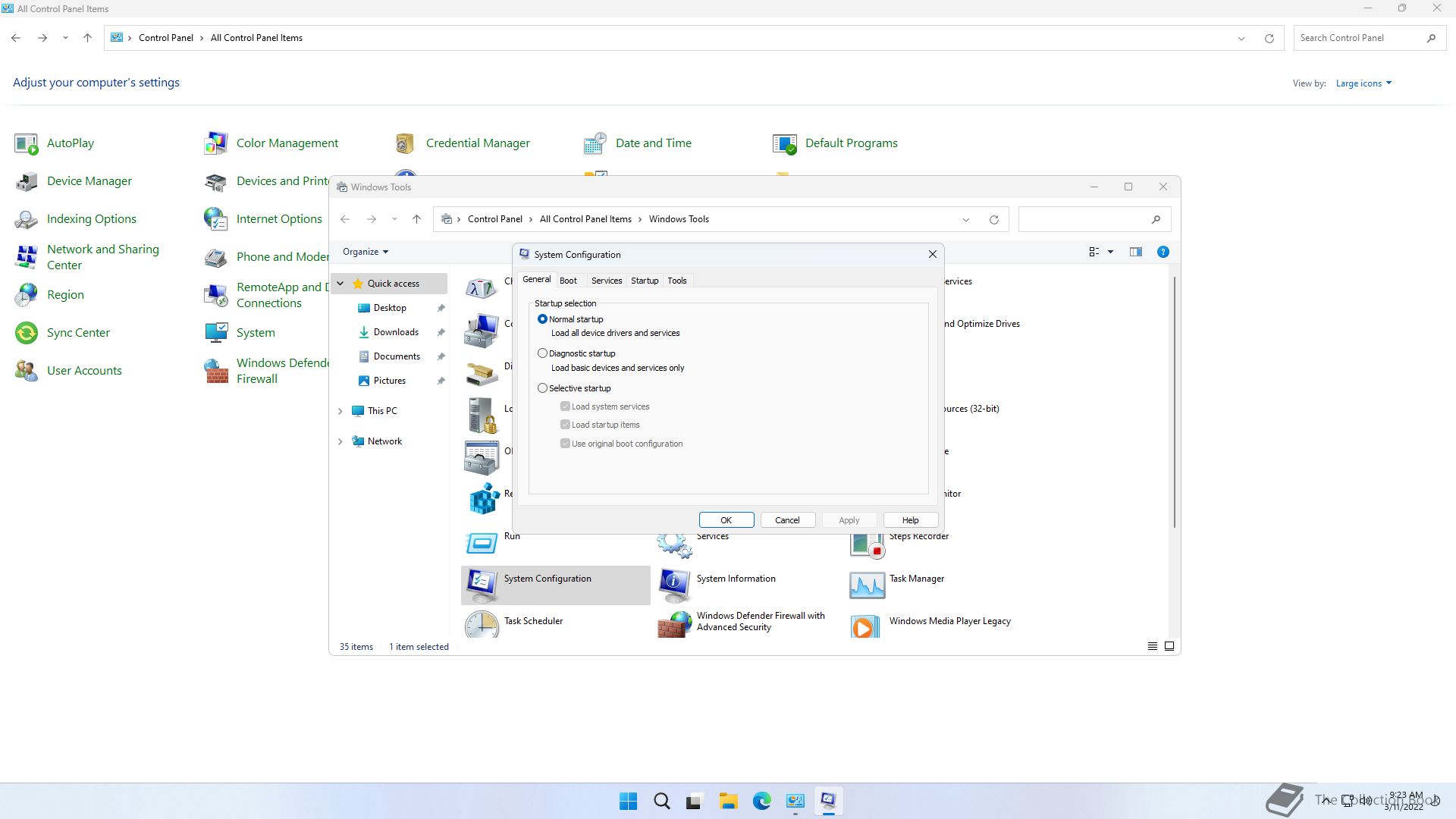
Task: Open System icon in Control Panel
Action: click(216, 333)
